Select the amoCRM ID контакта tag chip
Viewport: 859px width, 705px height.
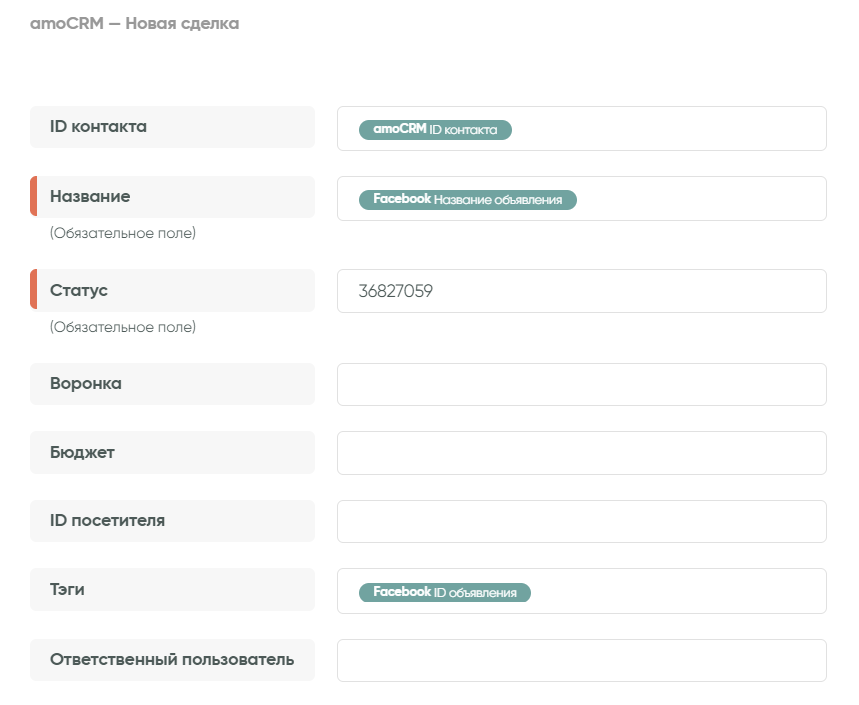(x=435, y=130)
